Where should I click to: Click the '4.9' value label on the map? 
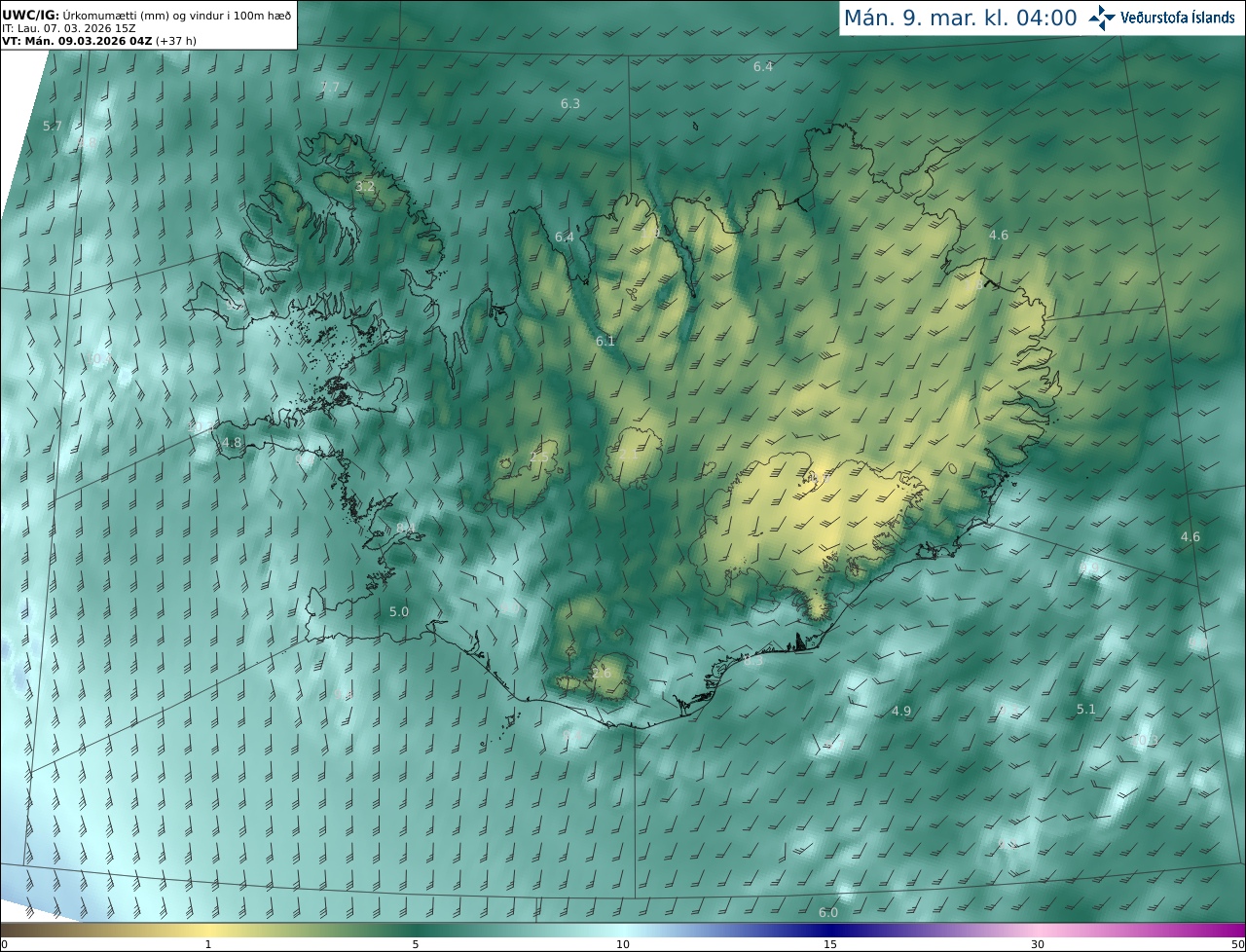(901, 711)
